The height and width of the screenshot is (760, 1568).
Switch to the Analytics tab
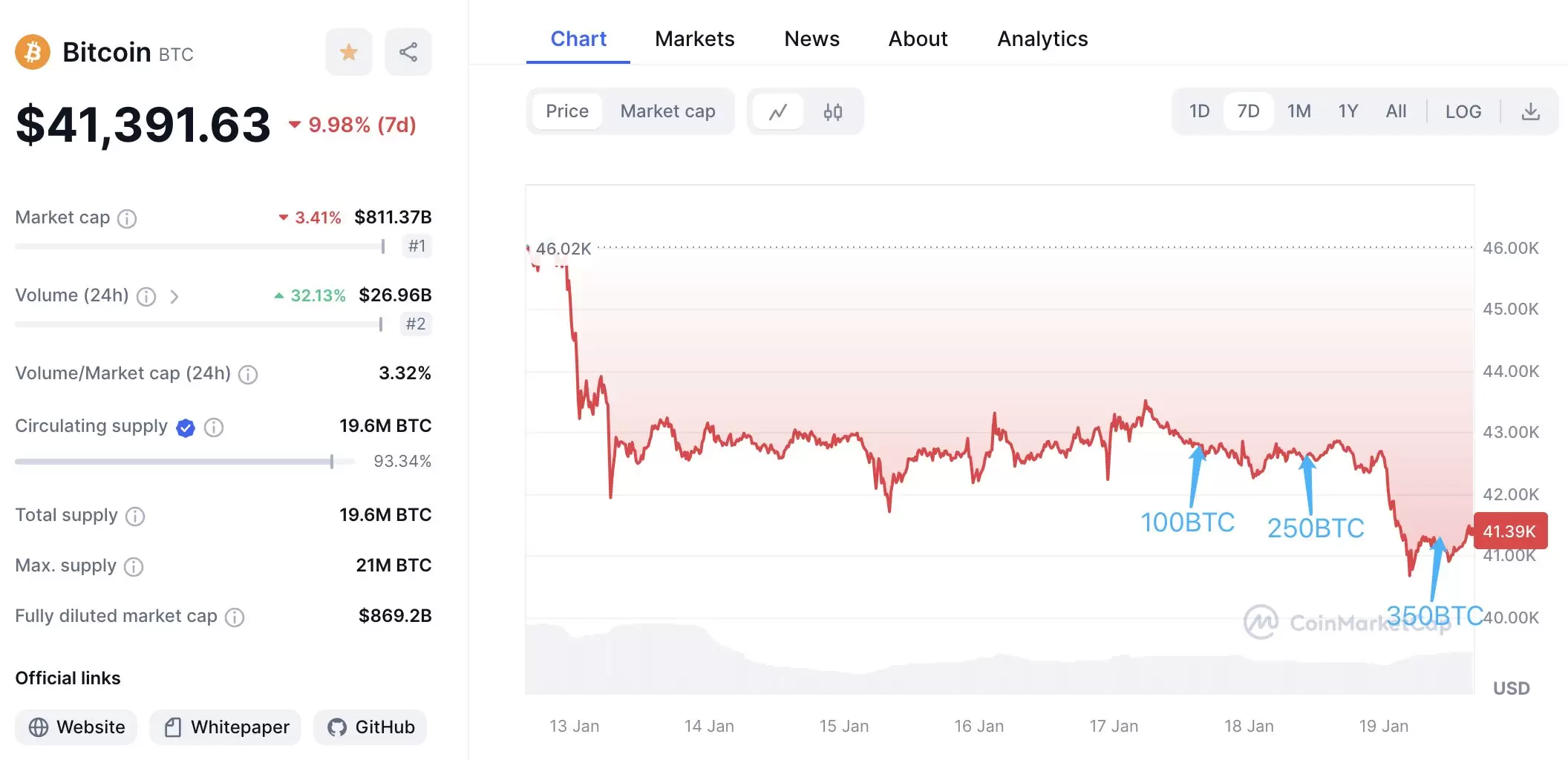1042,39
